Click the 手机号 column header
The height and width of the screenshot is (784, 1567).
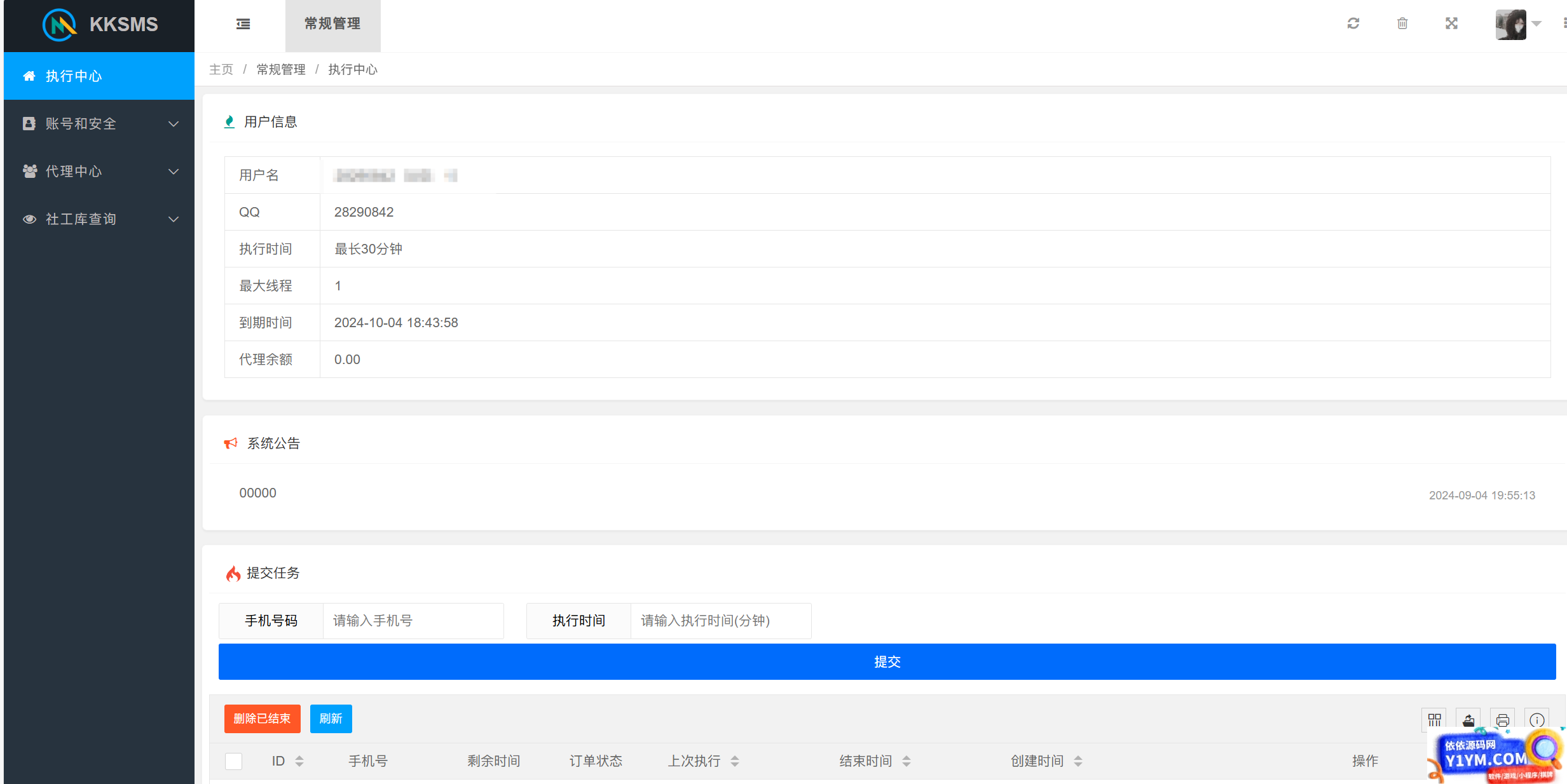pyautogui.click(x=368, y=761)
